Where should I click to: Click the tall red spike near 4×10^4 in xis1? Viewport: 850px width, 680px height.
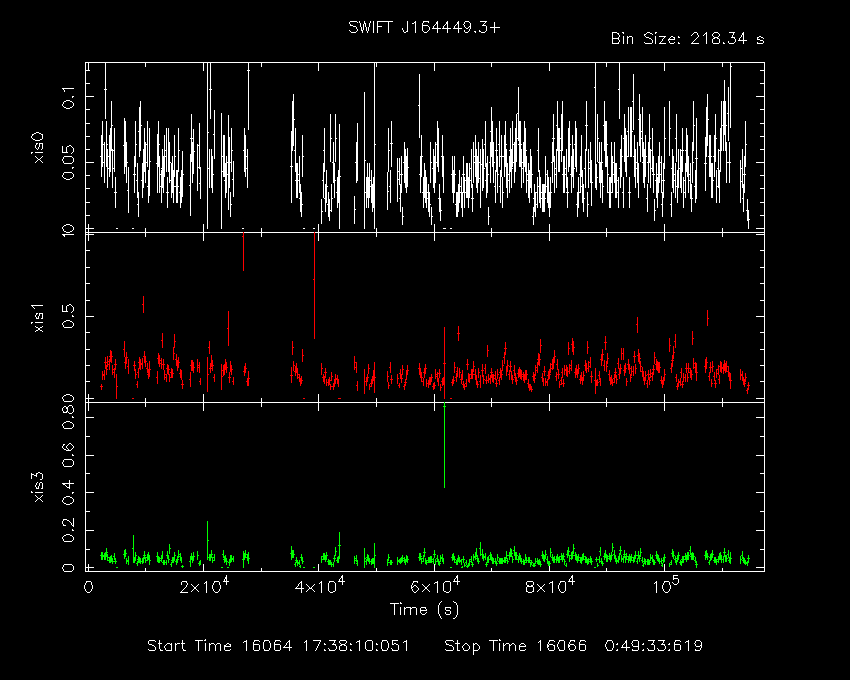314,285
